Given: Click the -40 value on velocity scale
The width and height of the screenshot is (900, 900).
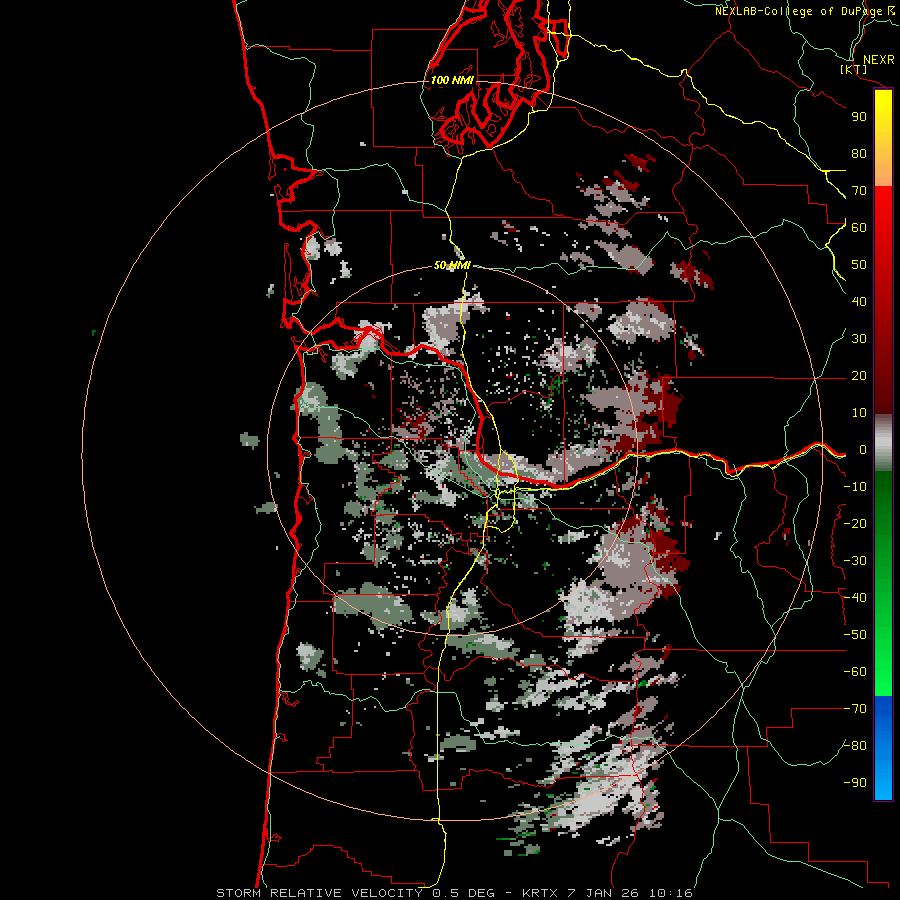Looking at the screenshot, I should pos(855,598).
